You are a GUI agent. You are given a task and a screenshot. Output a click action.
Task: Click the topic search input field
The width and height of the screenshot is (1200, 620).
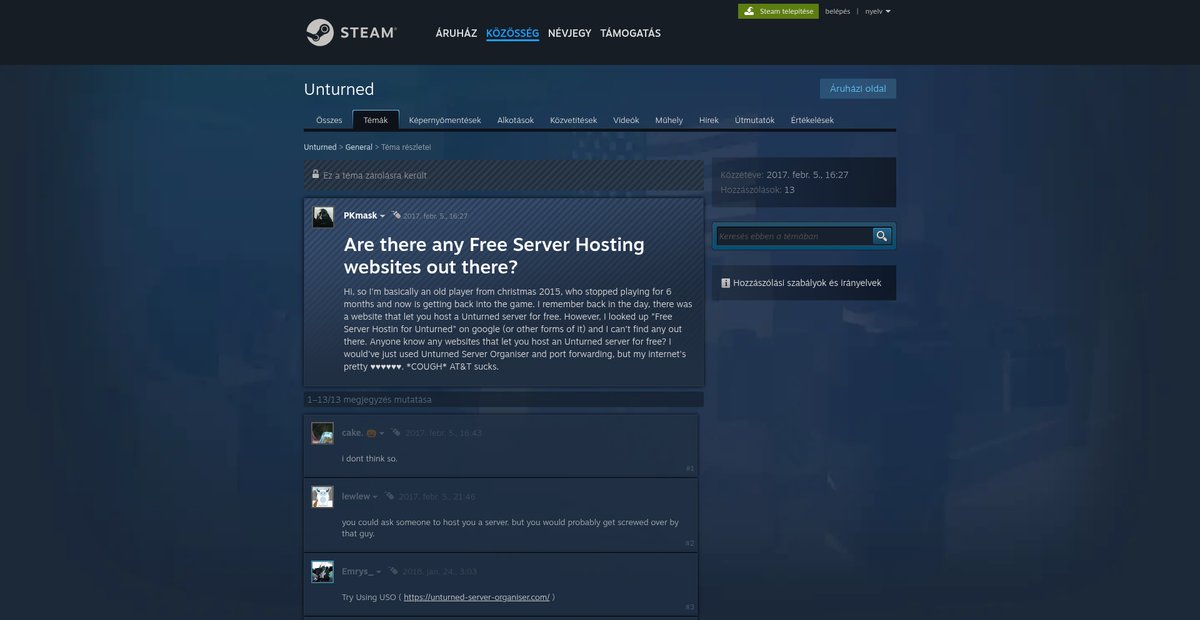[x=794, y=236]
